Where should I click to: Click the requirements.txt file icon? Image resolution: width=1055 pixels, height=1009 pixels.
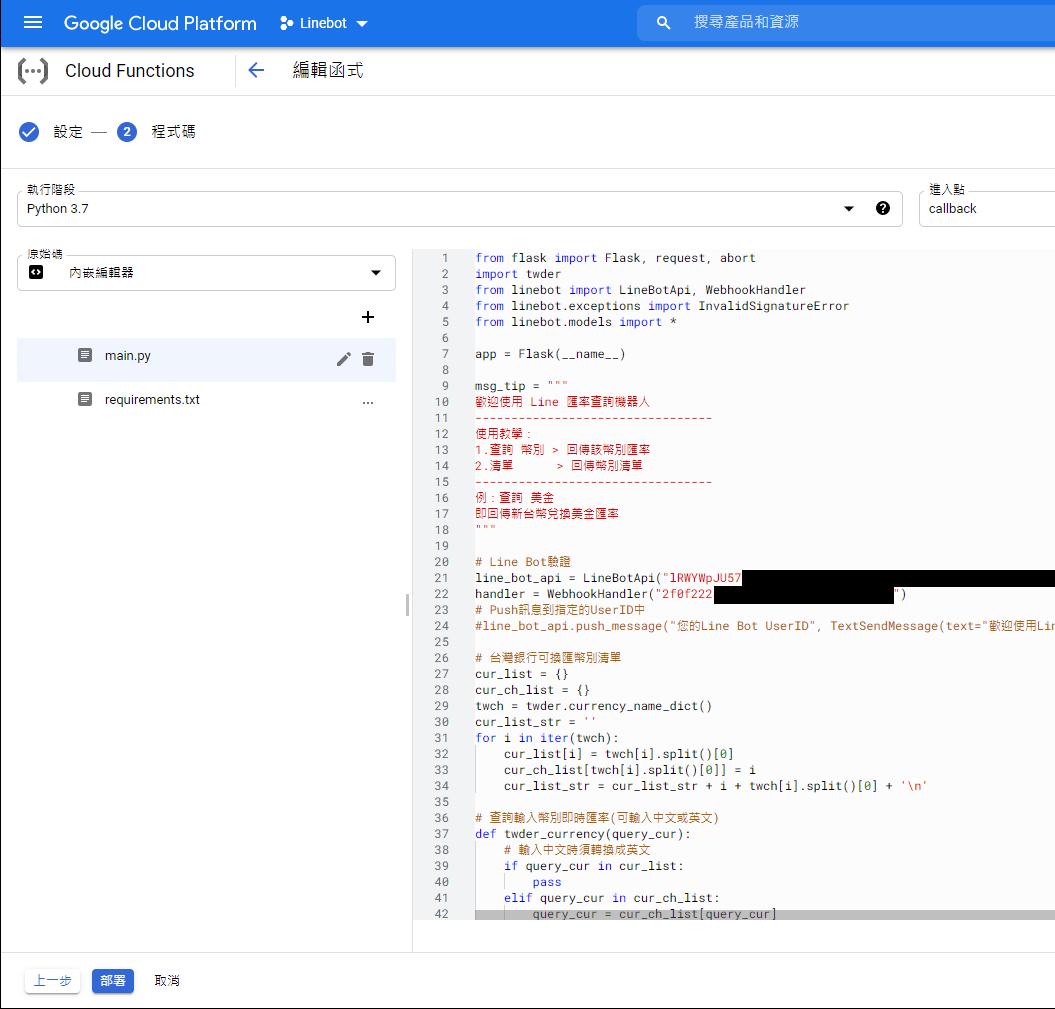click(x=85, y=400)
